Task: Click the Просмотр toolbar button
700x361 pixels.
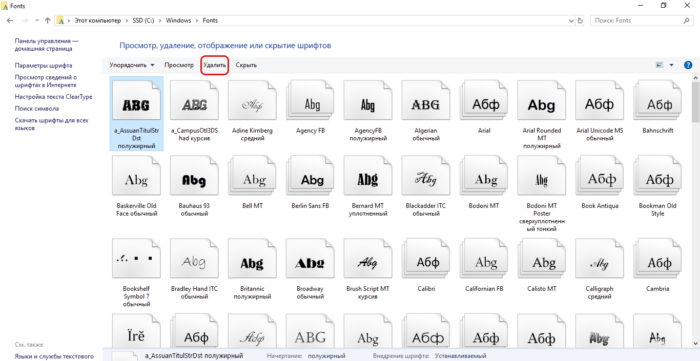Action: click(x=179, y=65)
